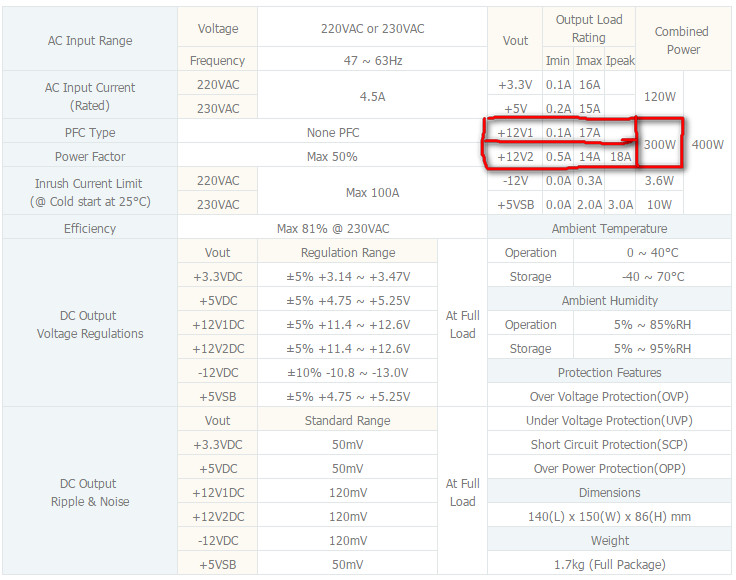Screen dimensions: 736x580
Task: Click the 'DC Output Ripple & Noise' header
Action: click(x=90, y=492)
